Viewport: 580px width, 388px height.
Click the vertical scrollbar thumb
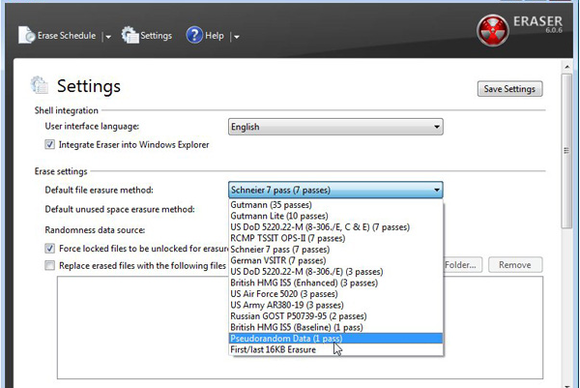[x=566, y=151]
